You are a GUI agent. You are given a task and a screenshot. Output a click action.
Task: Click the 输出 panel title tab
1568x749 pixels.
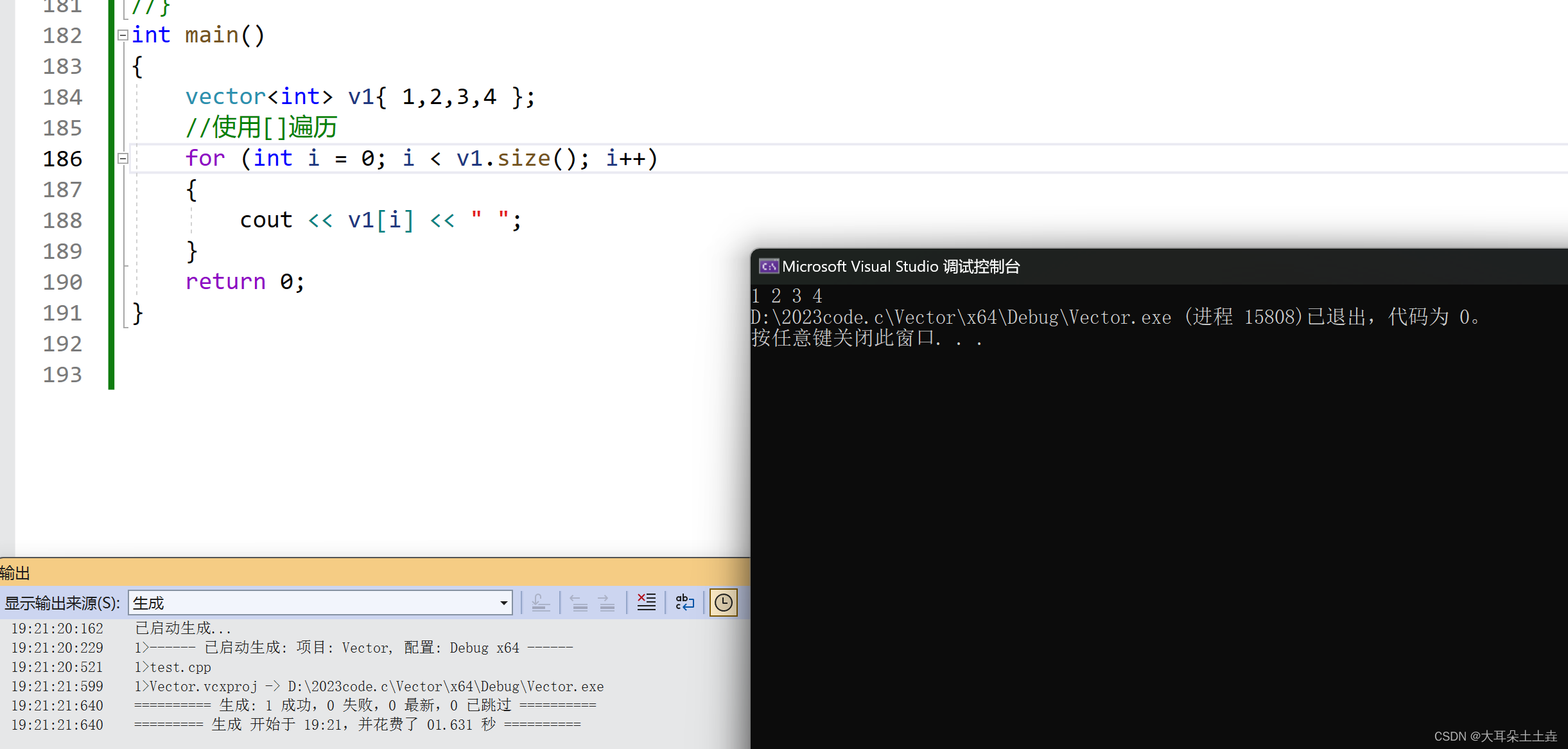(15, 573)
